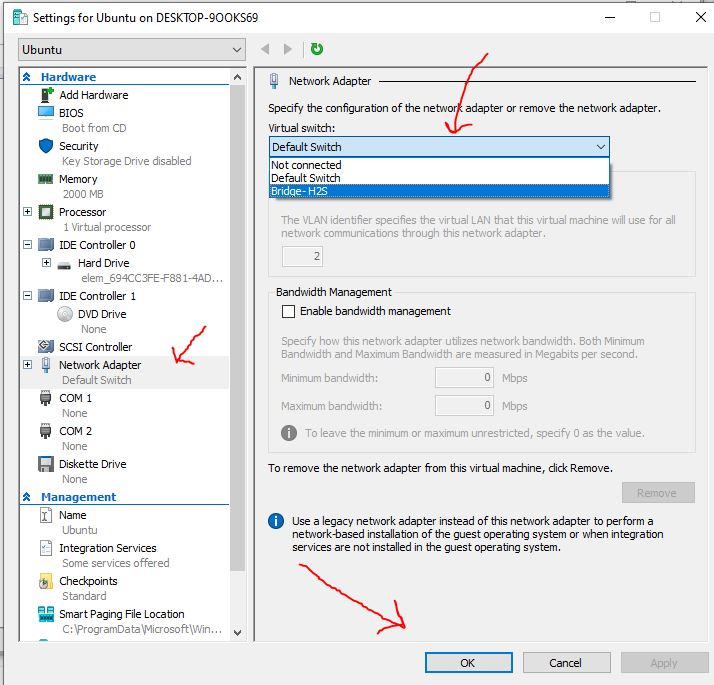Image resolution: width=714 pixels, height=685 pixels.
Task: Expand the Processor tree node
Action: pos(28,212)
